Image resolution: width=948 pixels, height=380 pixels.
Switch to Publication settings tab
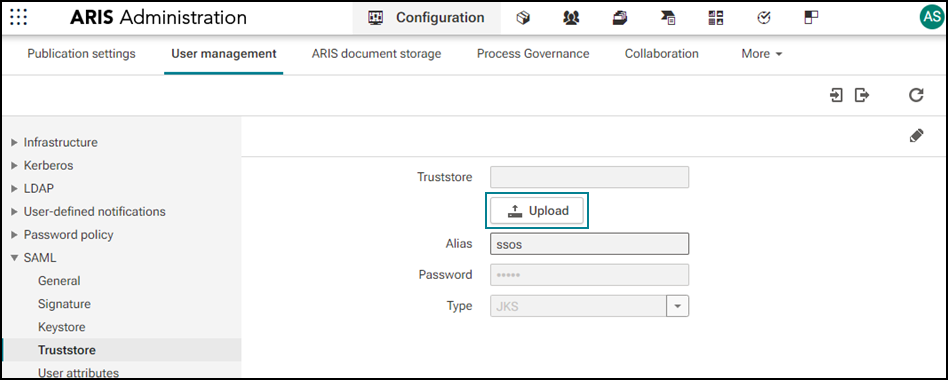pos(82,54)
